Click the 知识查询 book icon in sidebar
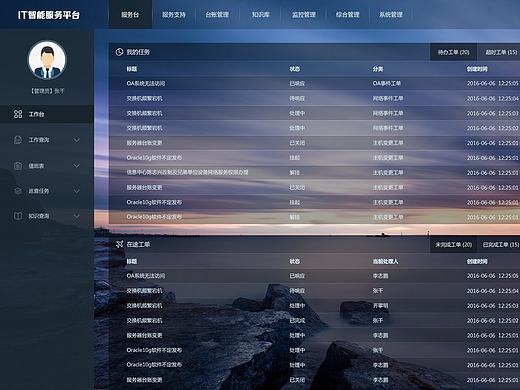Screen dimensions: 520x390 pos(18,216)
